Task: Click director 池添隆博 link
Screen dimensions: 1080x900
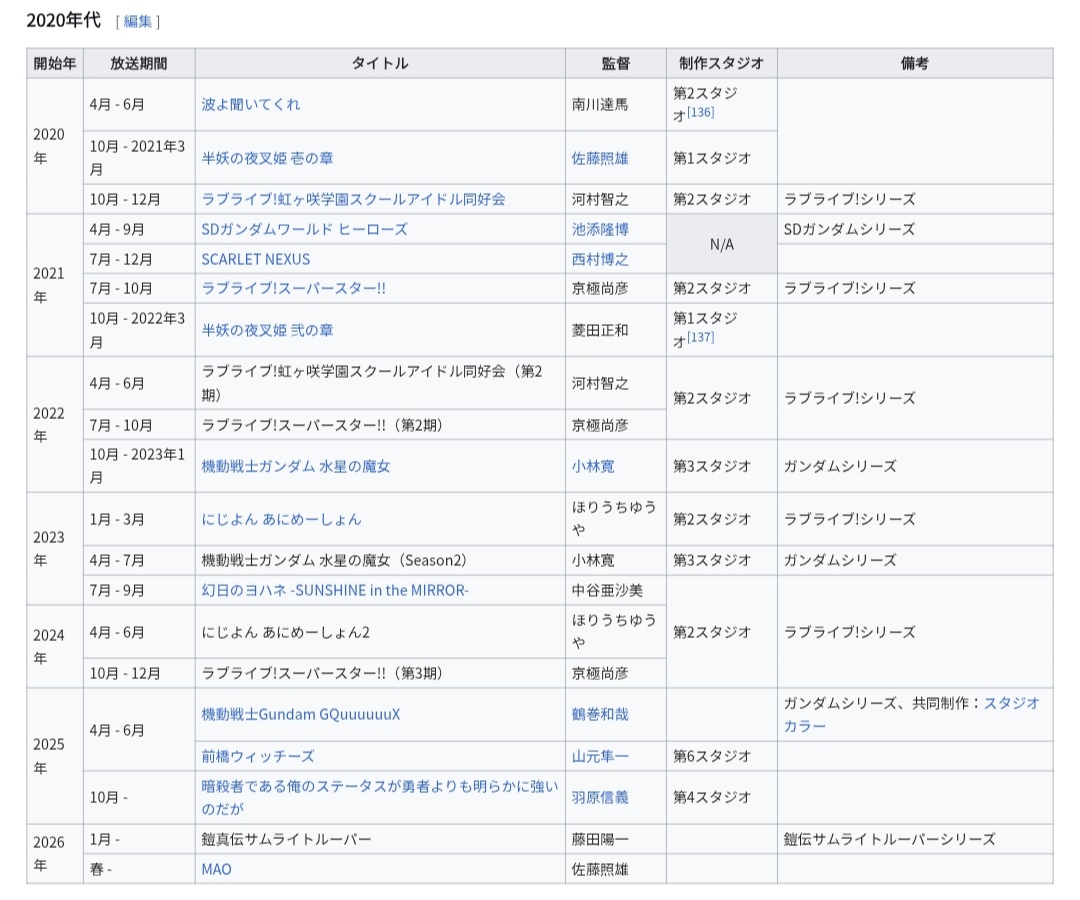Action: [600, 229]
